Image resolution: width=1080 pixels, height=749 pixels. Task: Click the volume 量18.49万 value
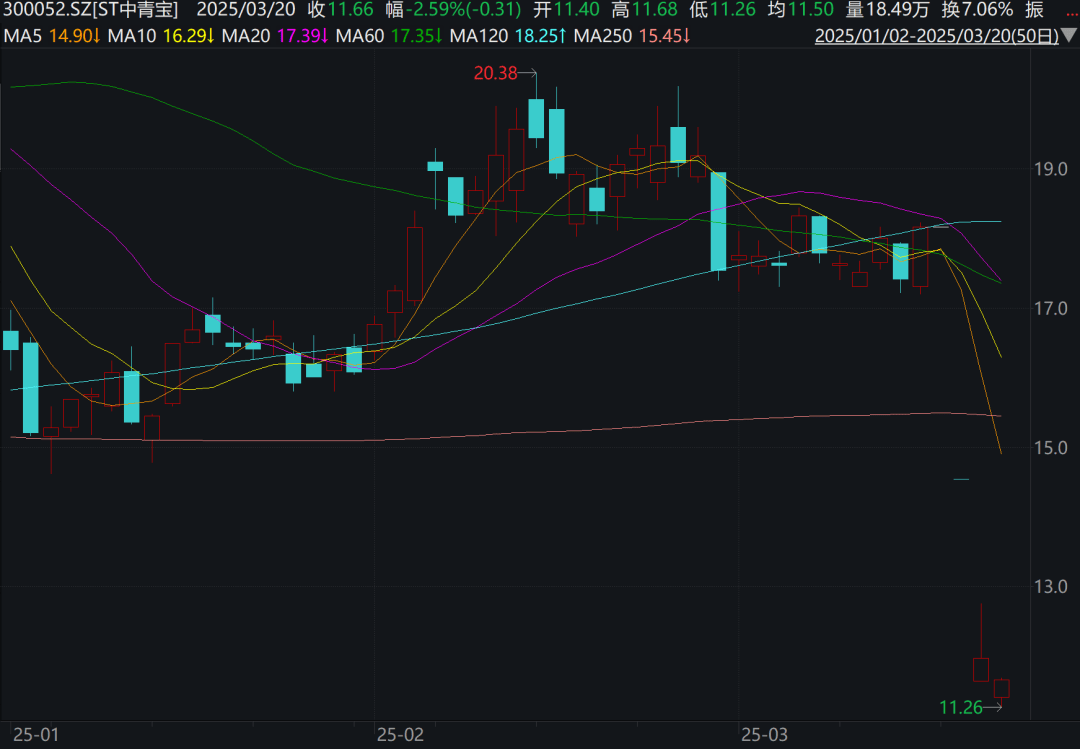pyautogui.click(x=888, y=10)
